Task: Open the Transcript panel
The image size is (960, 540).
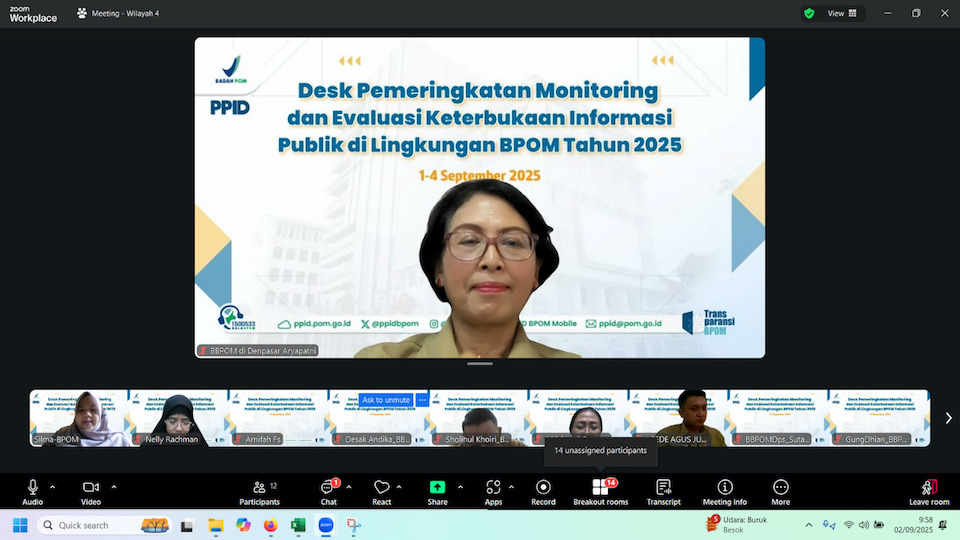Action: (x=664, y=492)
